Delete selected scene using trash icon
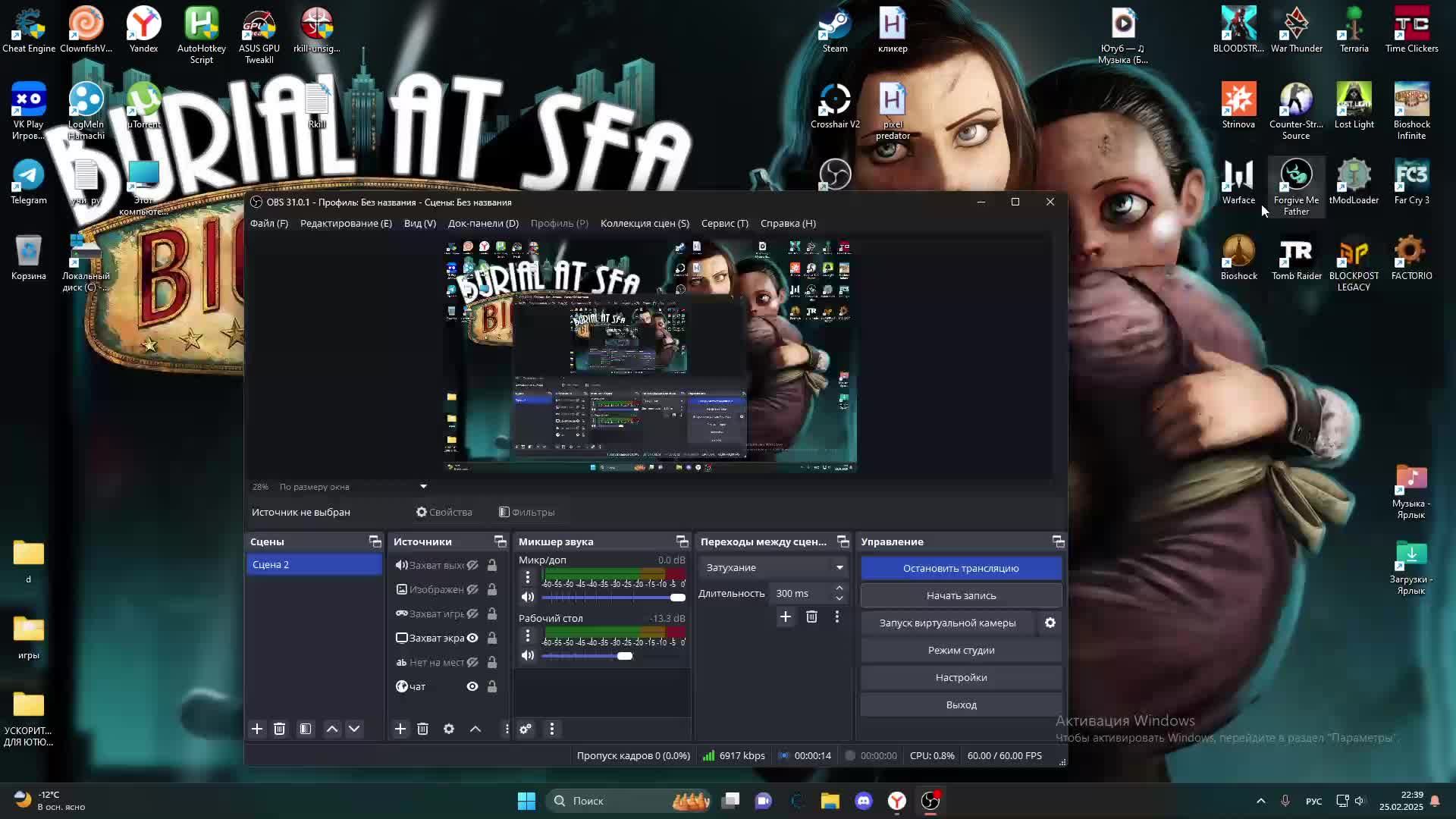 [279, 729]
